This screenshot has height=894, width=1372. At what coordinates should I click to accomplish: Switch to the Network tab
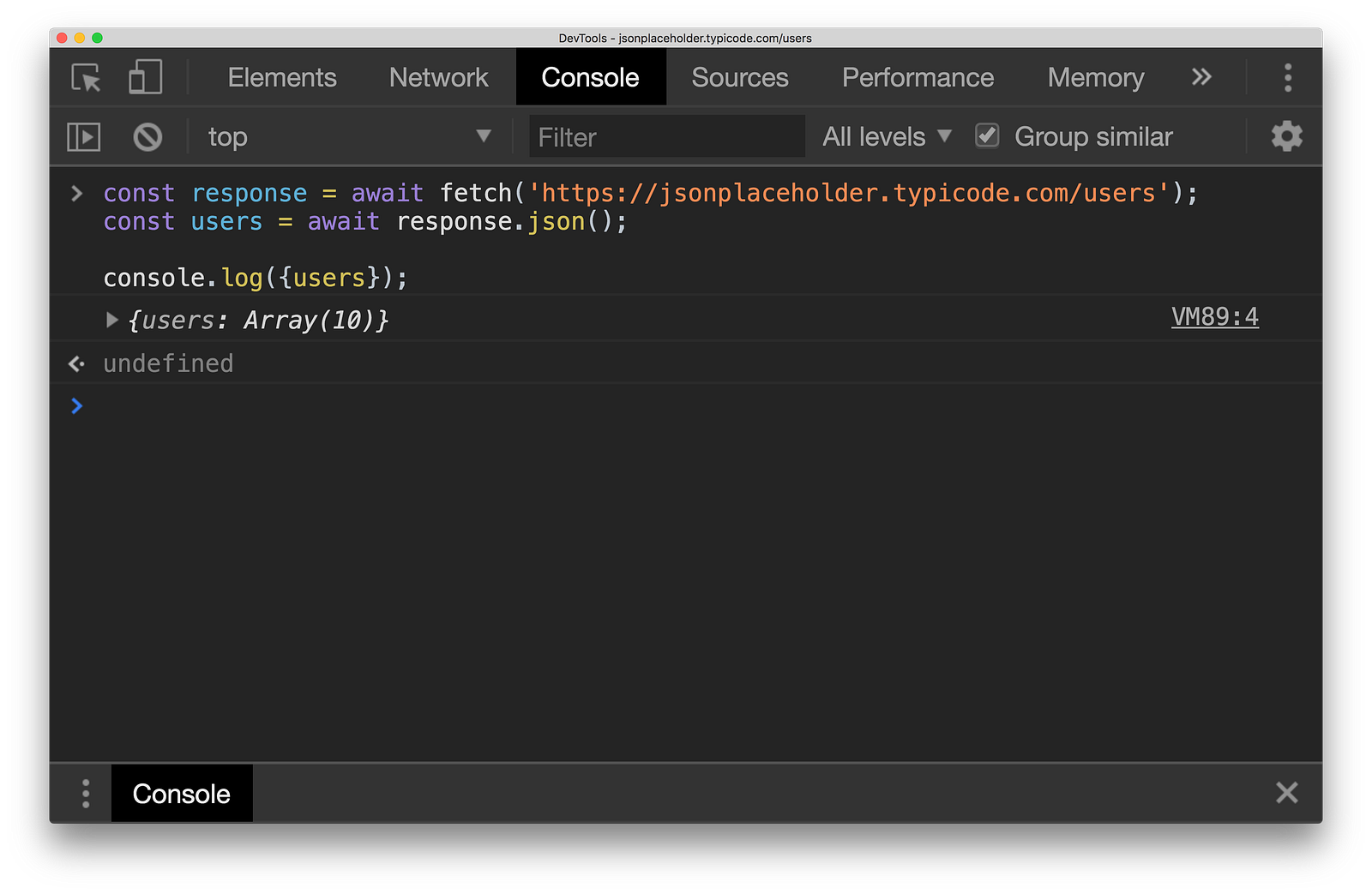coord(438,77)
